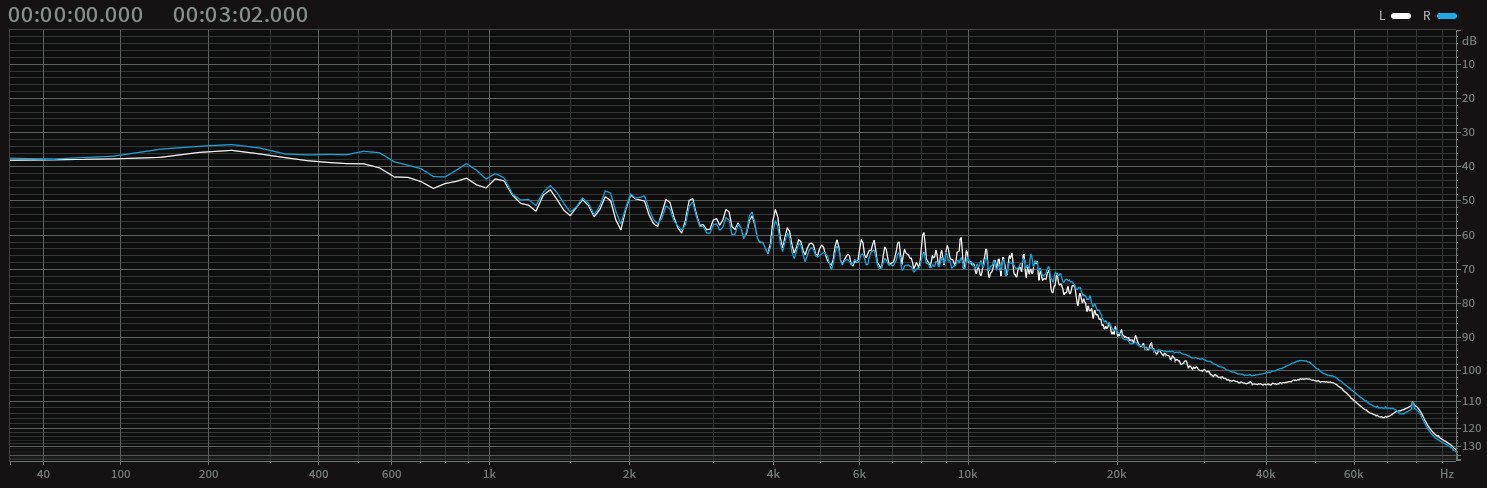Click the 70 dB level axis label
This screenshot has width=1487, height=488.
[1469, 270]
